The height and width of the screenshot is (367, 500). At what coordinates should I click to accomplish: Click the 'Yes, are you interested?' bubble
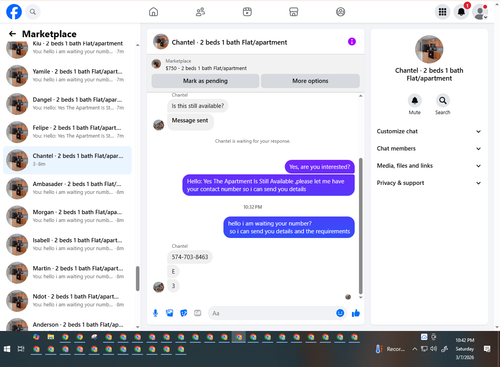320,167
